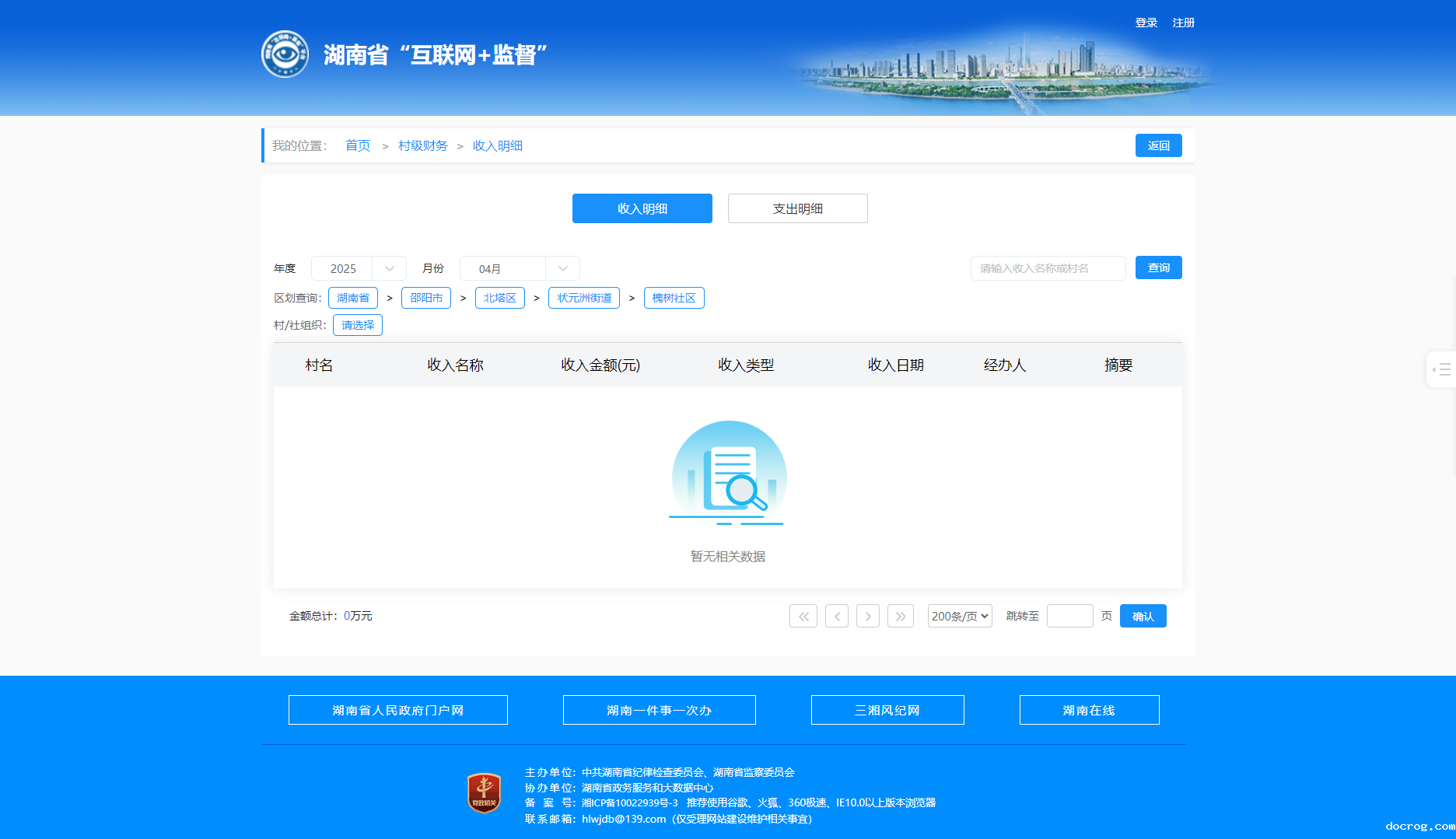The image size is (1456, 839).
Task: Switch to the 支出明细 tab
Action: (x=797, y=208)
